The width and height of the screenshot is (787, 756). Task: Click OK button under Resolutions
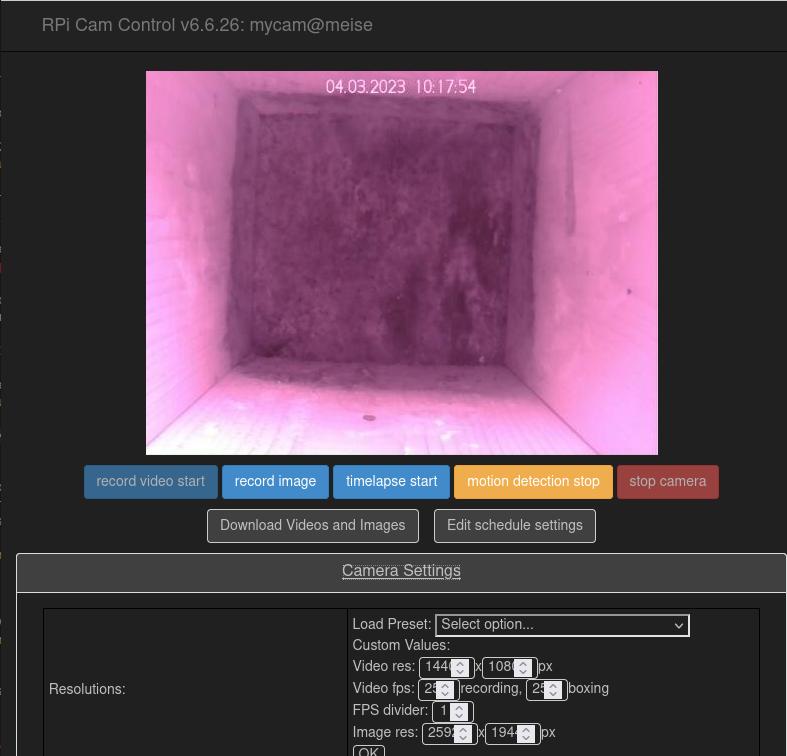[368, 751]
